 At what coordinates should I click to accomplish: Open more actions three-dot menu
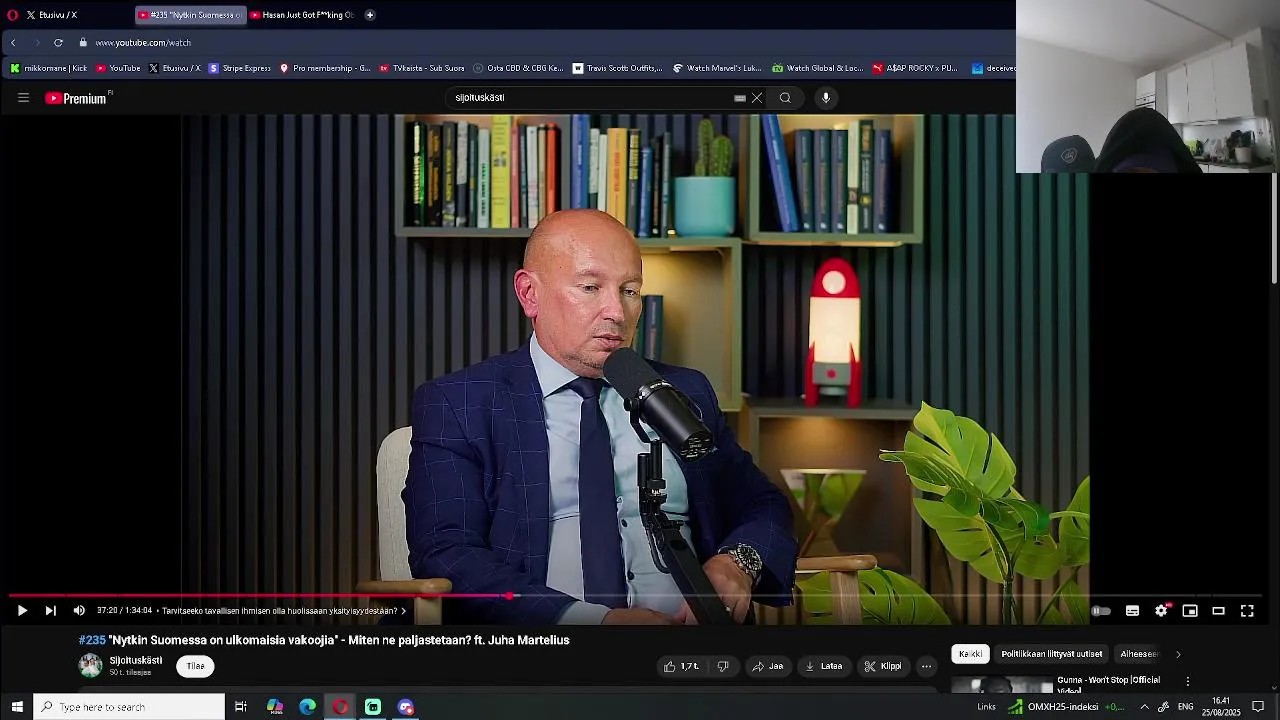pyautogui.click(x=926, y=666)
